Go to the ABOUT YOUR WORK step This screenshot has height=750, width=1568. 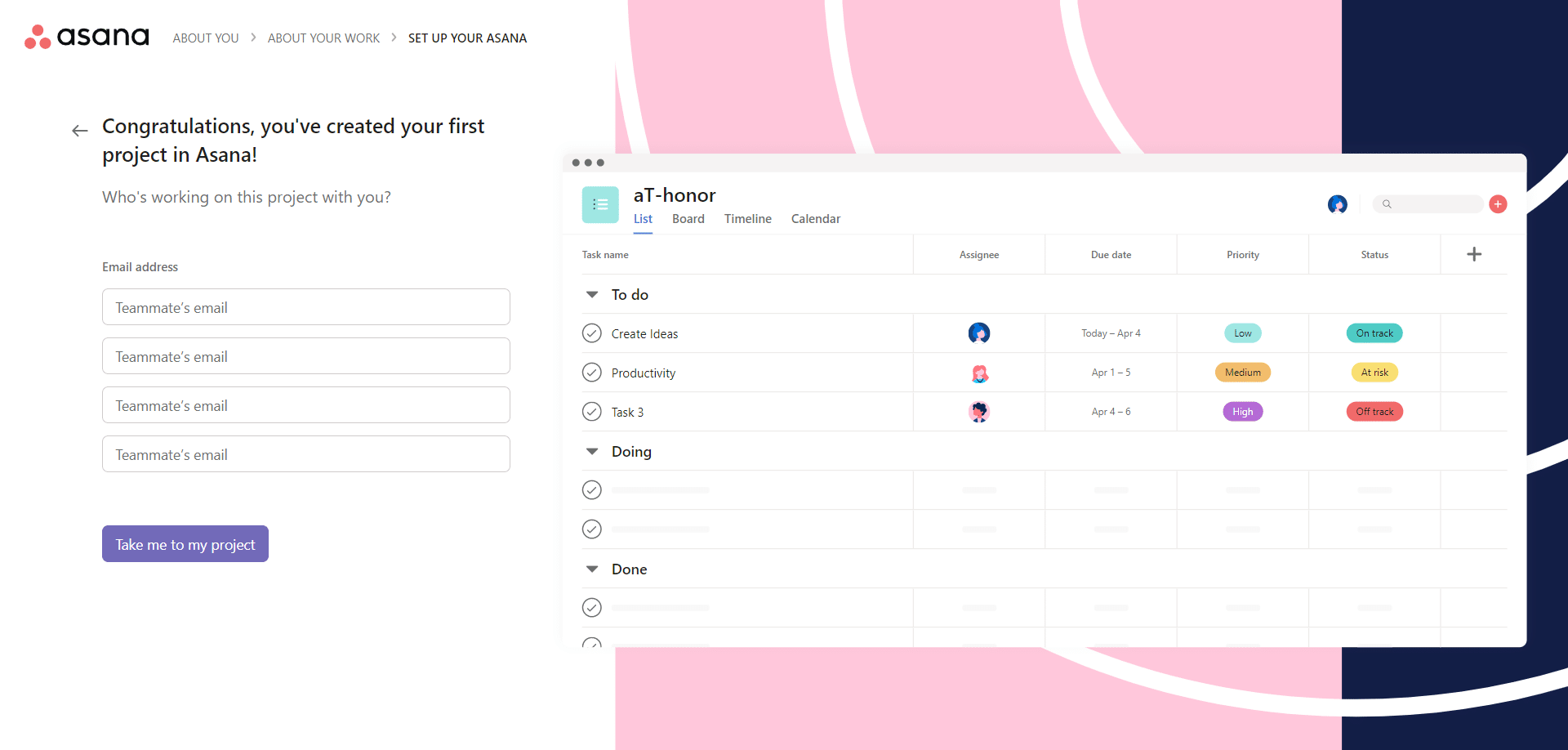click(x=323, y=38)
